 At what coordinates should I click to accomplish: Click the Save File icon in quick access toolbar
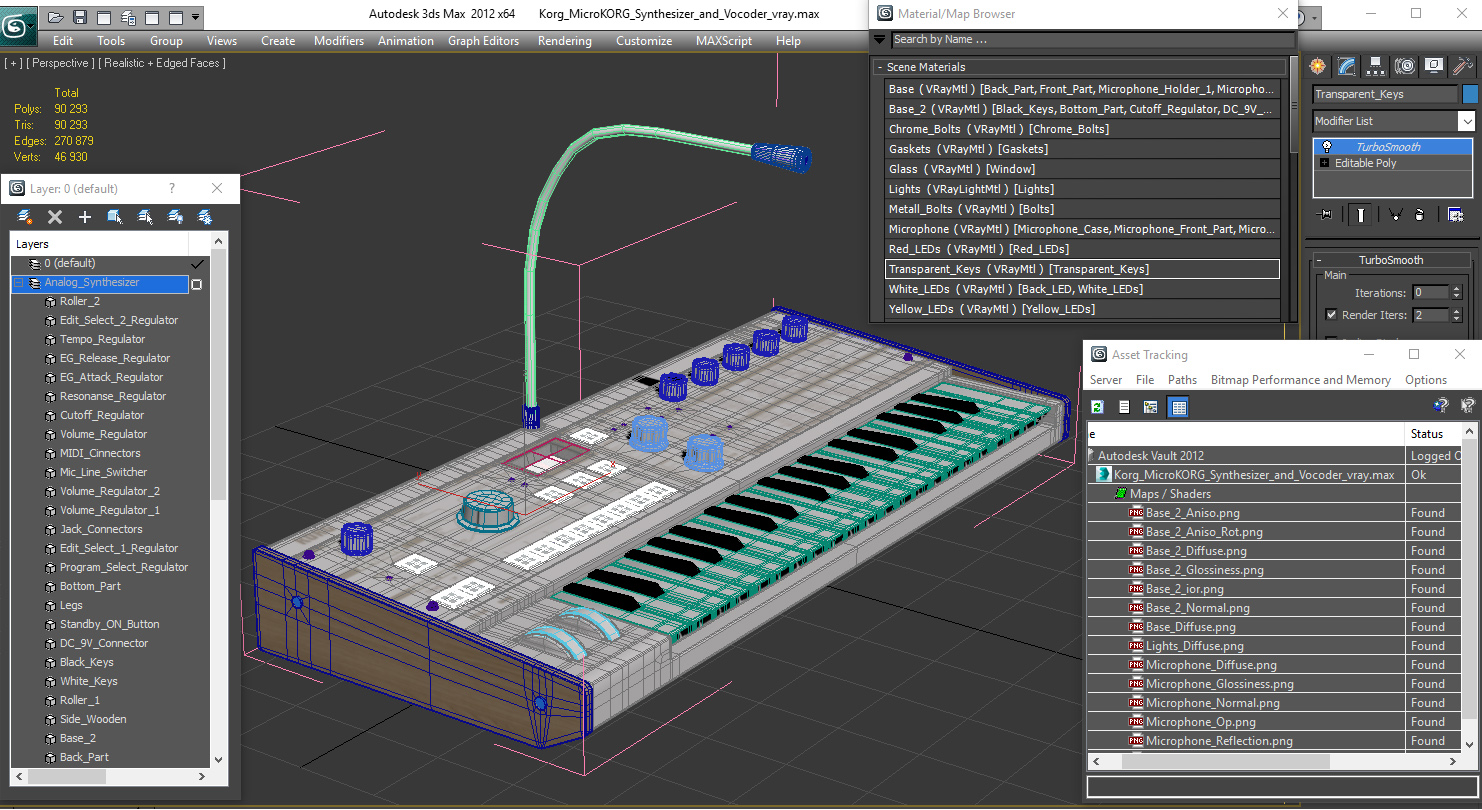click(79, 17)
